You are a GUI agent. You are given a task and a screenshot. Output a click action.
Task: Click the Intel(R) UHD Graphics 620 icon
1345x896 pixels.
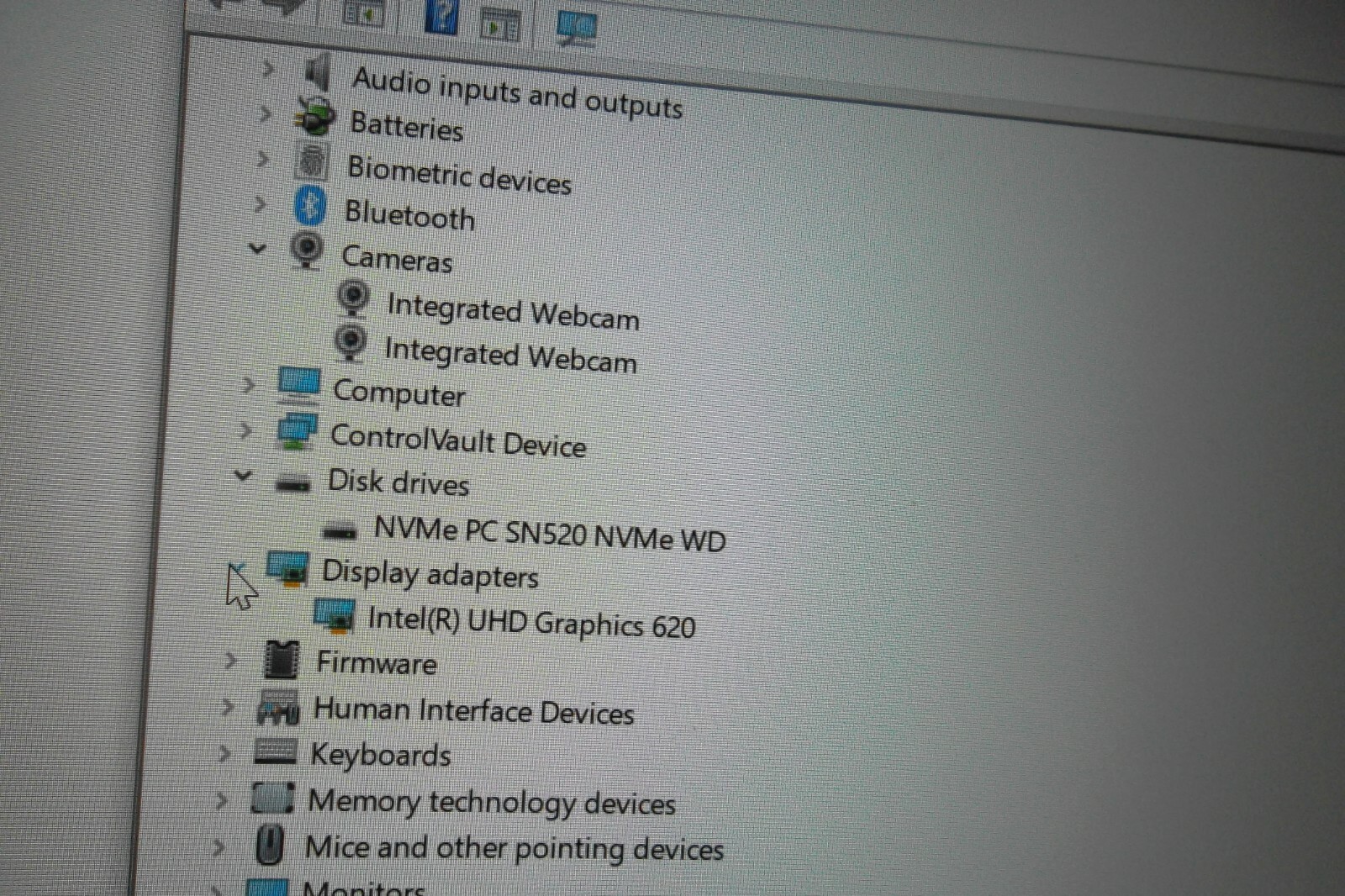(334, 616)
